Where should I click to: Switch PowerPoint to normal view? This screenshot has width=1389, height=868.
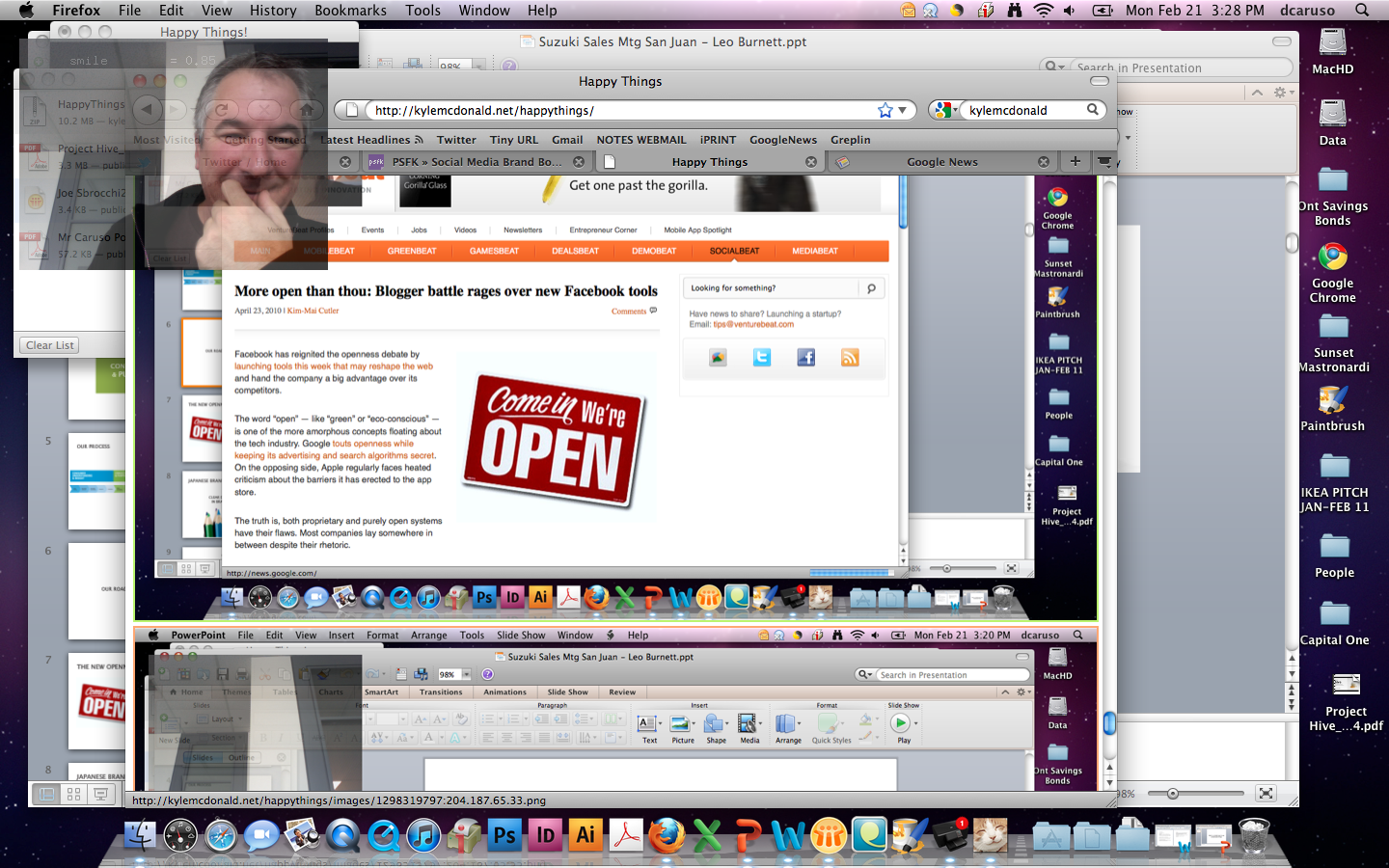(x=46, y=794)
